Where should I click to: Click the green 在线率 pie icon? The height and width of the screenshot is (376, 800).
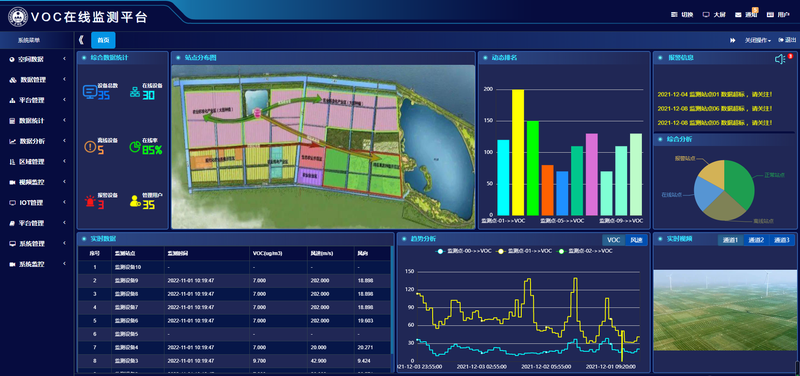point(135,146)
